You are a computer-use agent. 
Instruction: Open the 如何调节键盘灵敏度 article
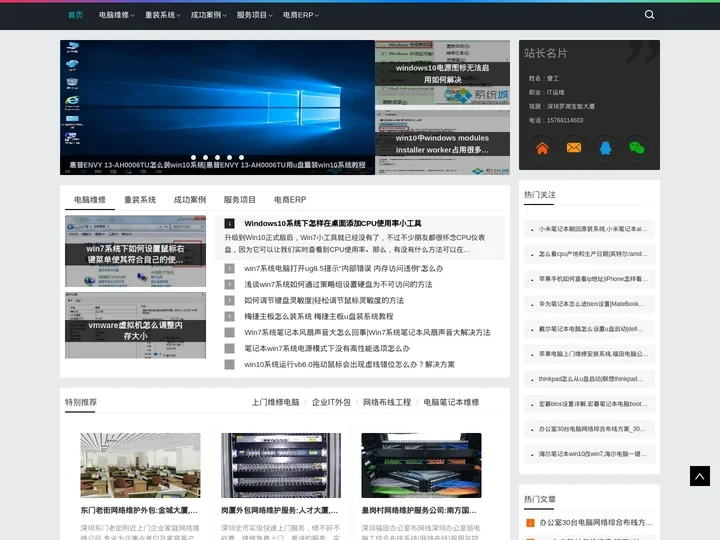[x=324, y=301]
